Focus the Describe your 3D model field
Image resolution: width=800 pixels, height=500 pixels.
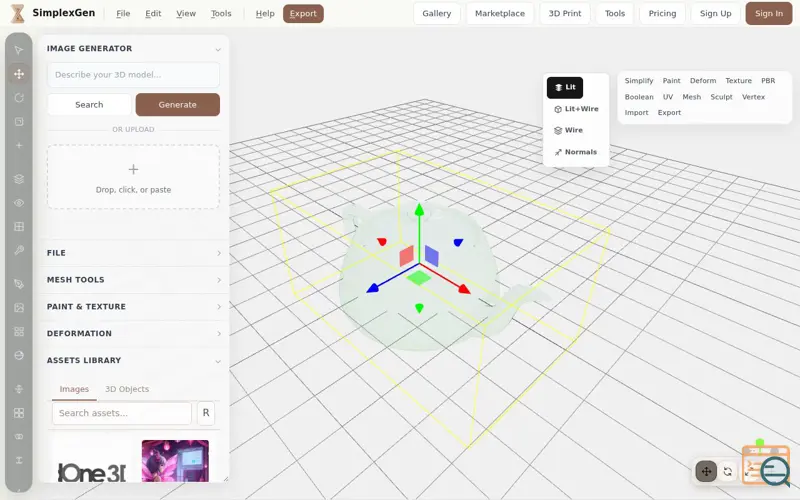(134, 75)
